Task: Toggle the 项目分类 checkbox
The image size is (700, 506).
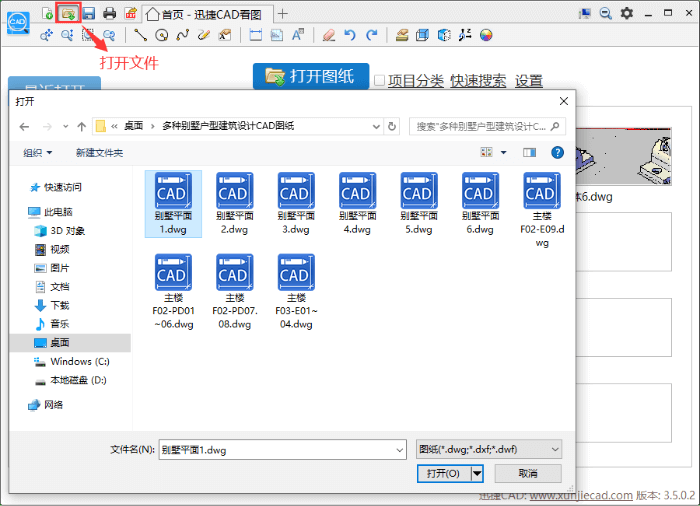Action: point(379,80)
